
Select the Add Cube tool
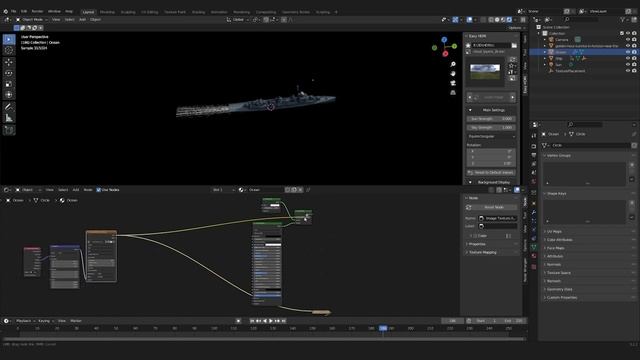pos(9,130)
